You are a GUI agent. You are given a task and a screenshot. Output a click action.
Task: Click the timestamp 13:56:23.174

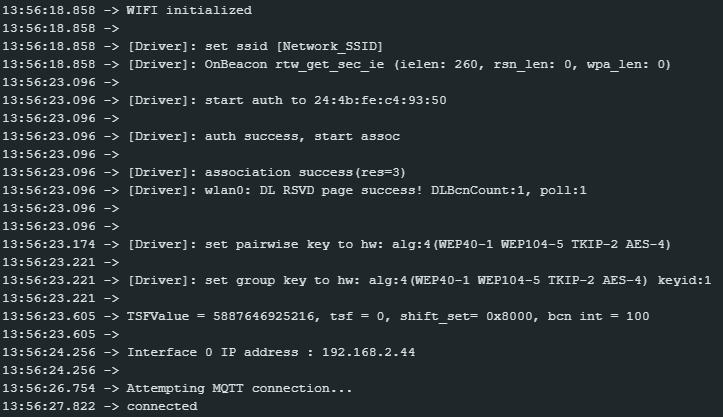pyautogui.click(x=49, y=244)
